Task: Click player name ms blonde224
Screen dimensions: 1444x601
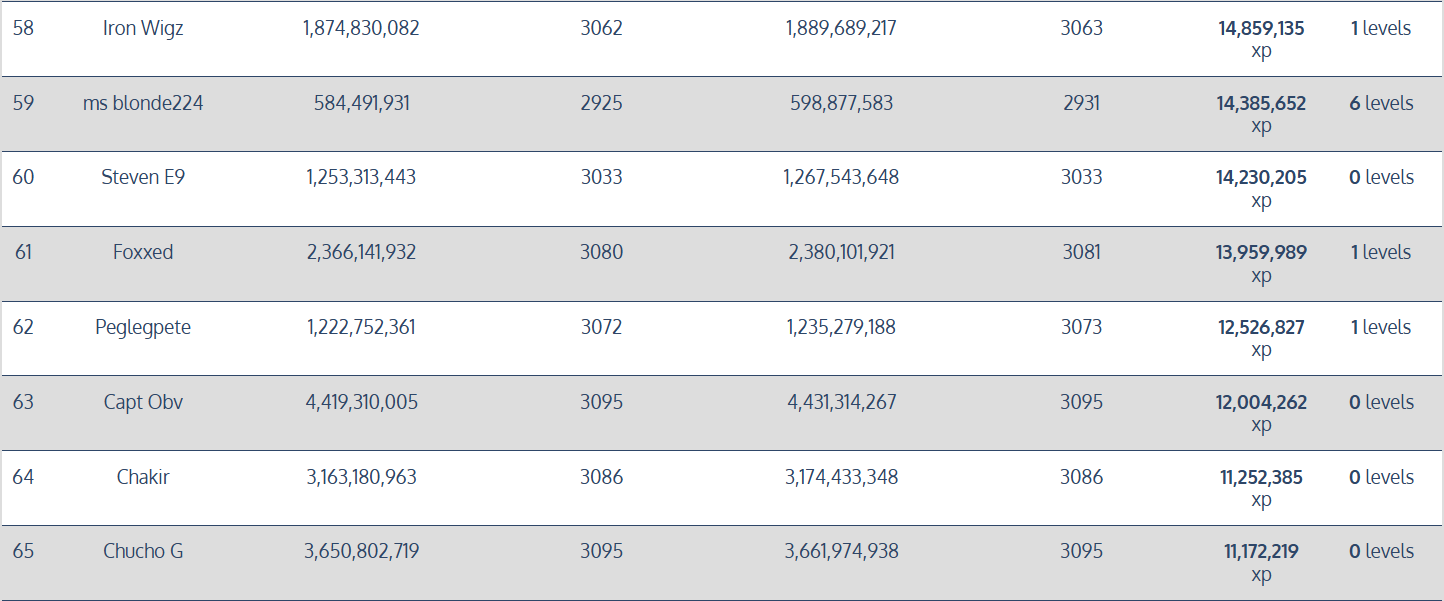Action: 143,103
